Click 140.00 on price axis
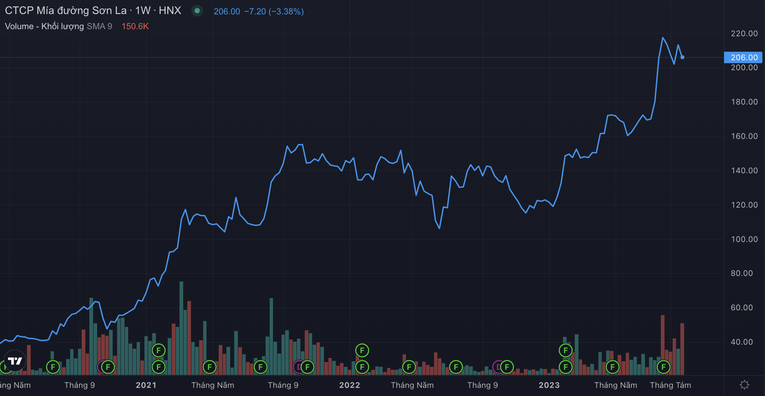 tap(745, 171)
